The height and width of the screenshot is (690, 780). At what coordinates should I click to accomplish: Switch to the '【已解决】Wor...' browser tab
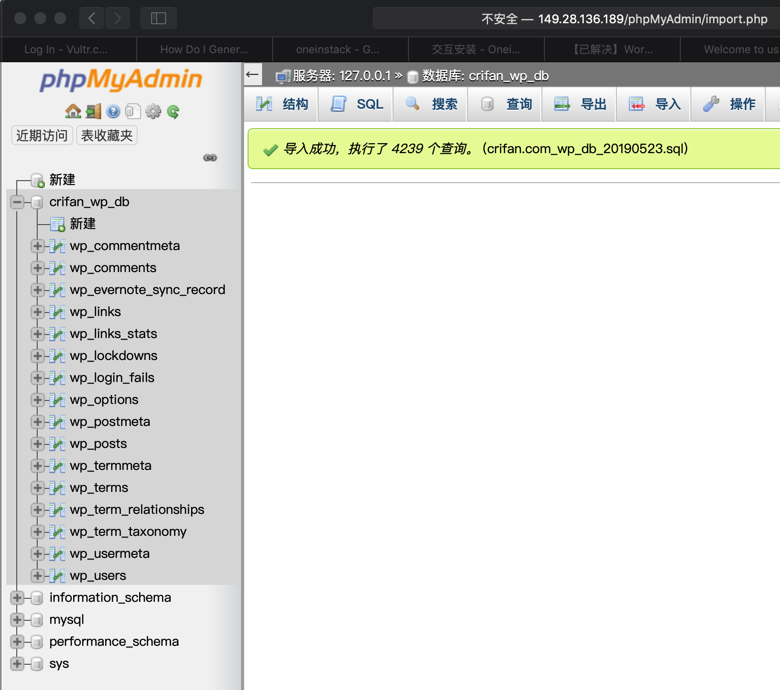[612, 49]
